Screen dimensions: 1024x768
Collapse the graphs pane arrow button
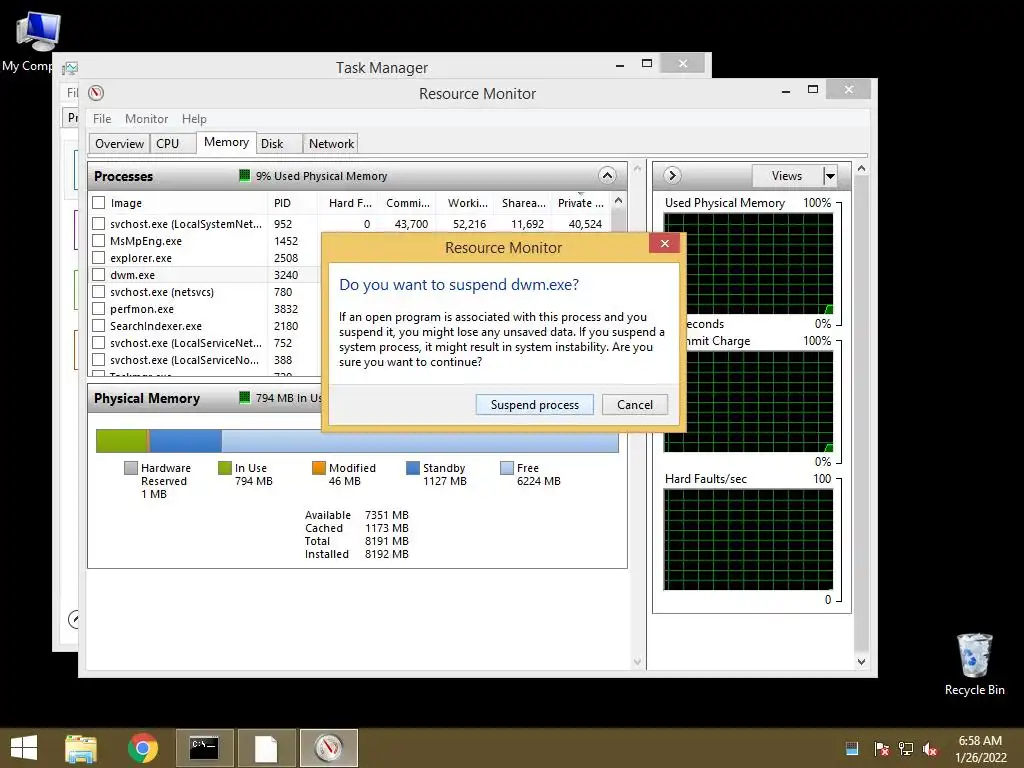672,176
